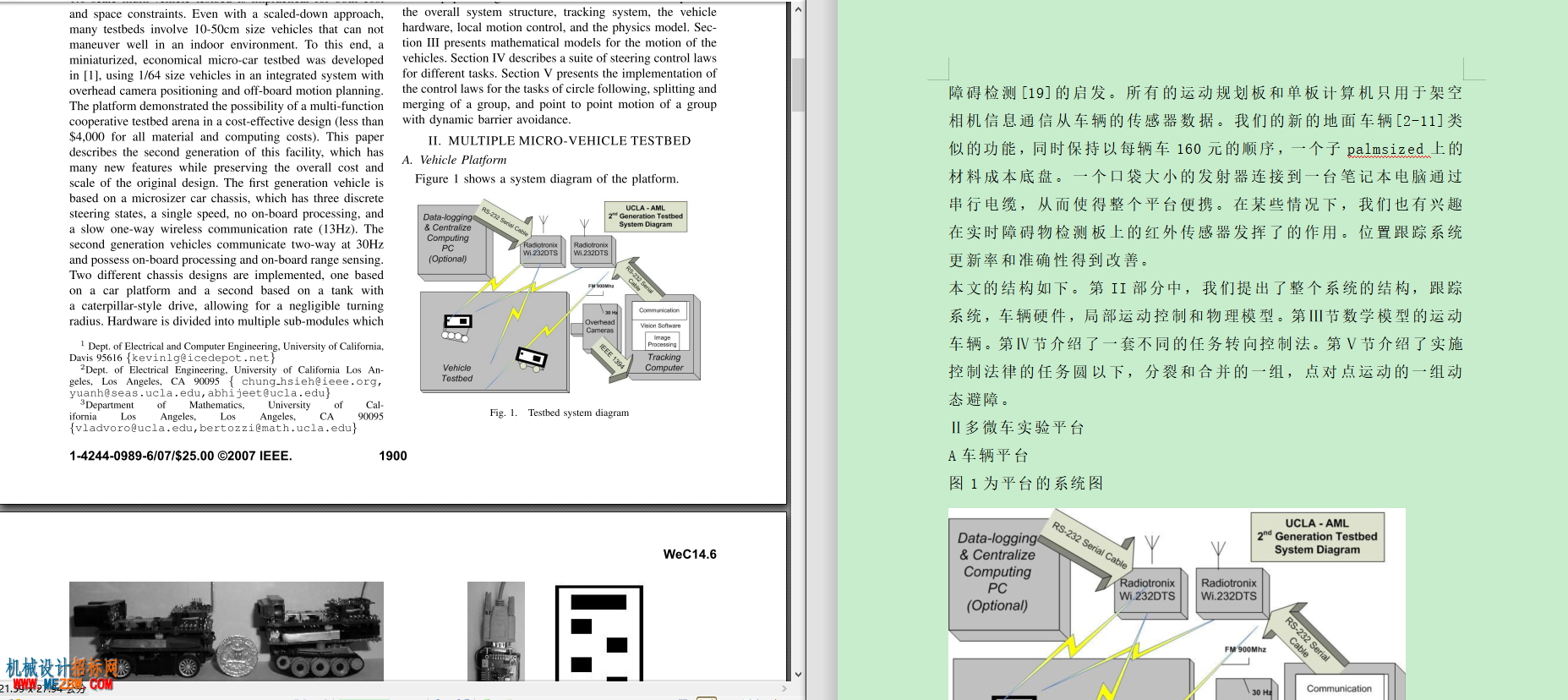
Task: Click the underlined word 'palmsized' in Word
Action: (x=1385, y=149)
